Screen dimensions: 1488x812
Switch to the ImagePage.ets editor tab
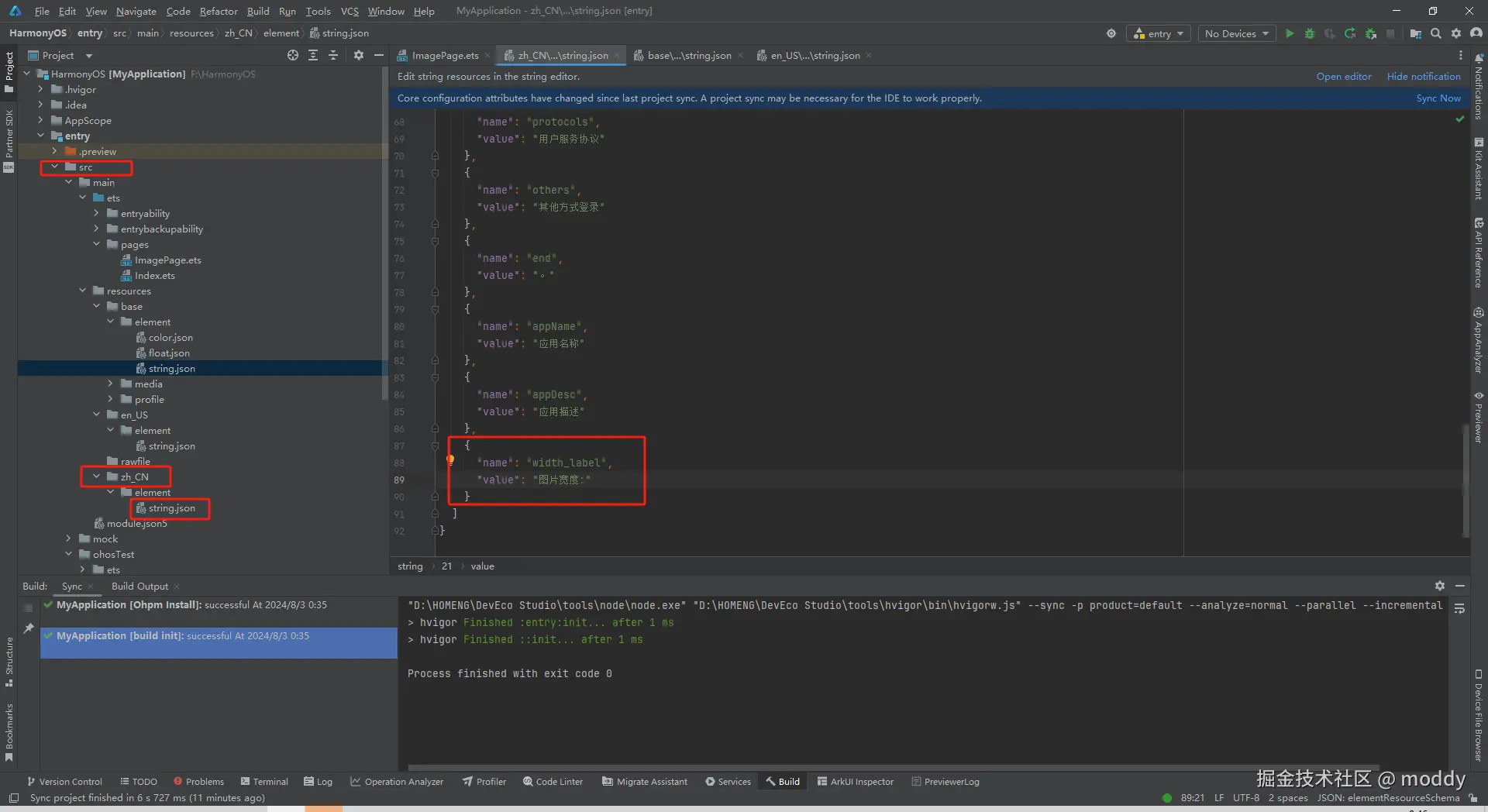(444, 56)
